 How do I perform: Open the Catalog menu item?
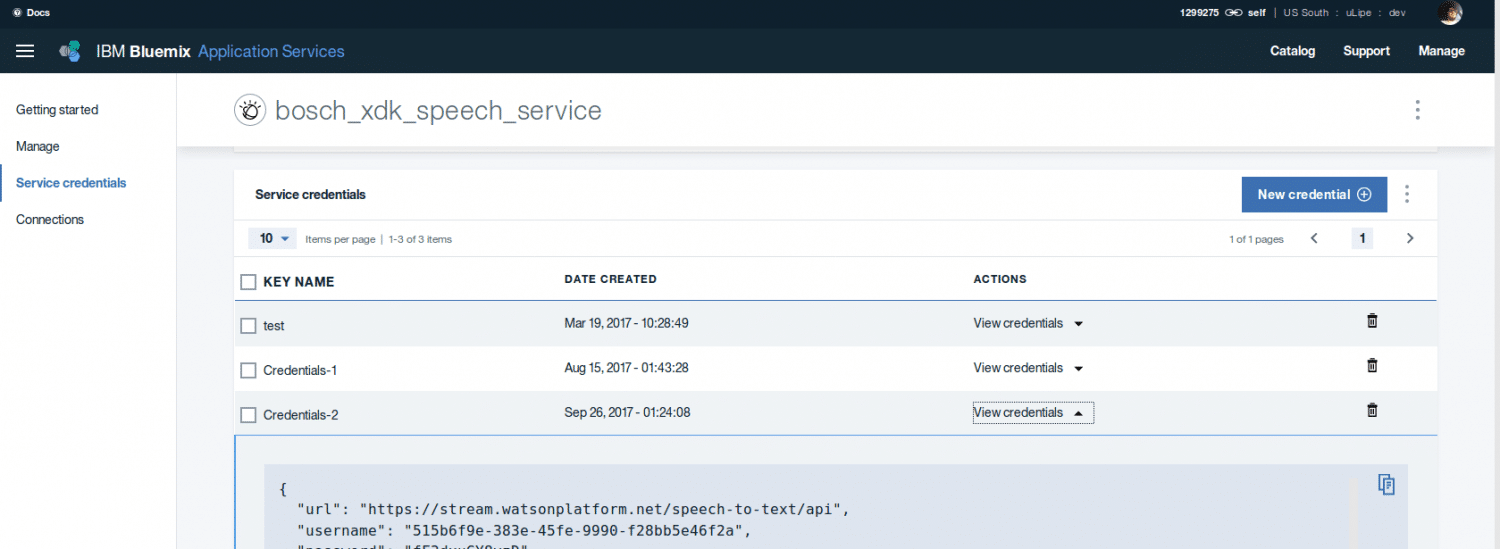tap(1292, 51)
